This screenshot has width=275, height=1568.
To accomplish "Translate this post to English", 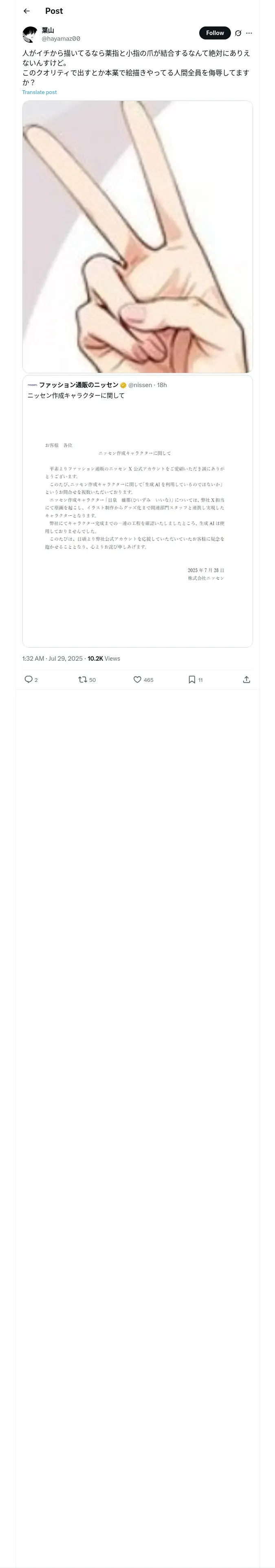I will click(40, 92).
